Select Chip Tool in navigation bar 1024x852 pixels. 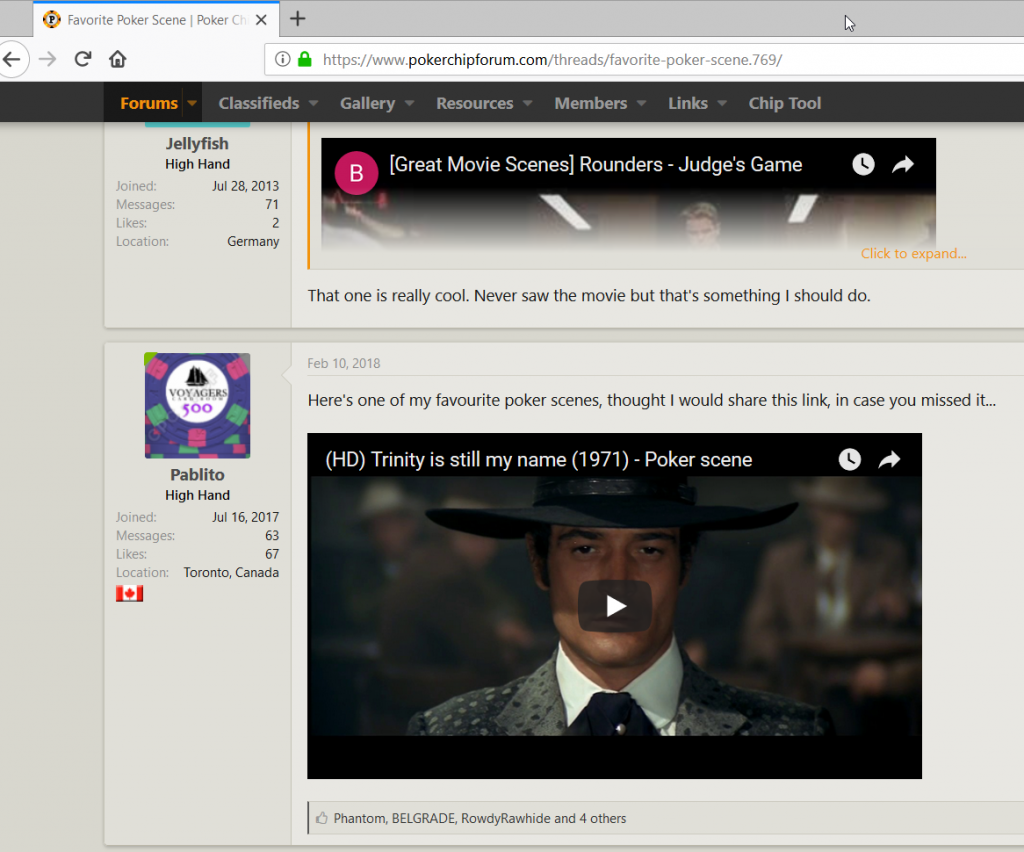pyautogui.click(x=784, y=103)
